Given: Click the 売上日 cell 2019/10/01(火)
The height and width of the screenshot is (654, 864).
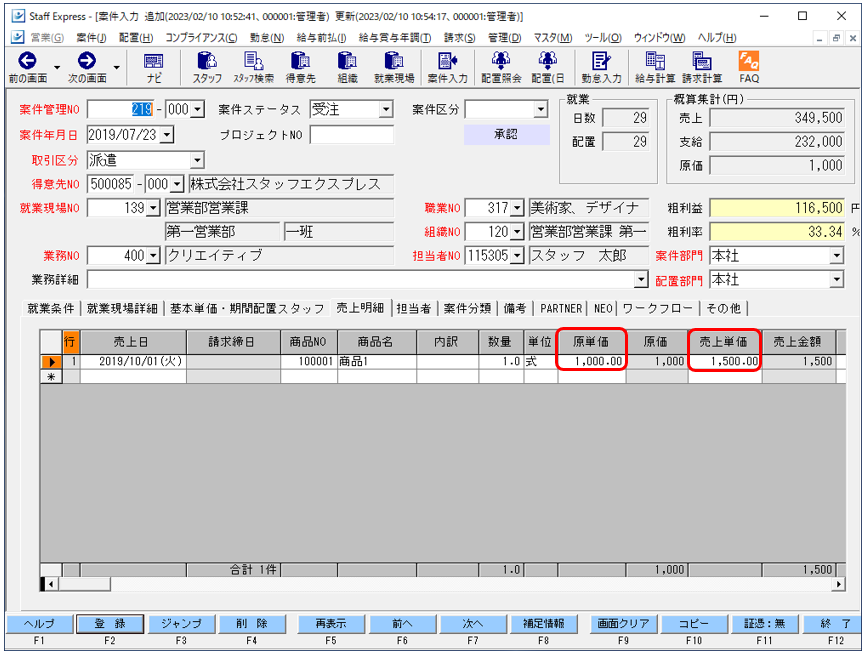Looking at the screenshot, I should pos(133,361).
